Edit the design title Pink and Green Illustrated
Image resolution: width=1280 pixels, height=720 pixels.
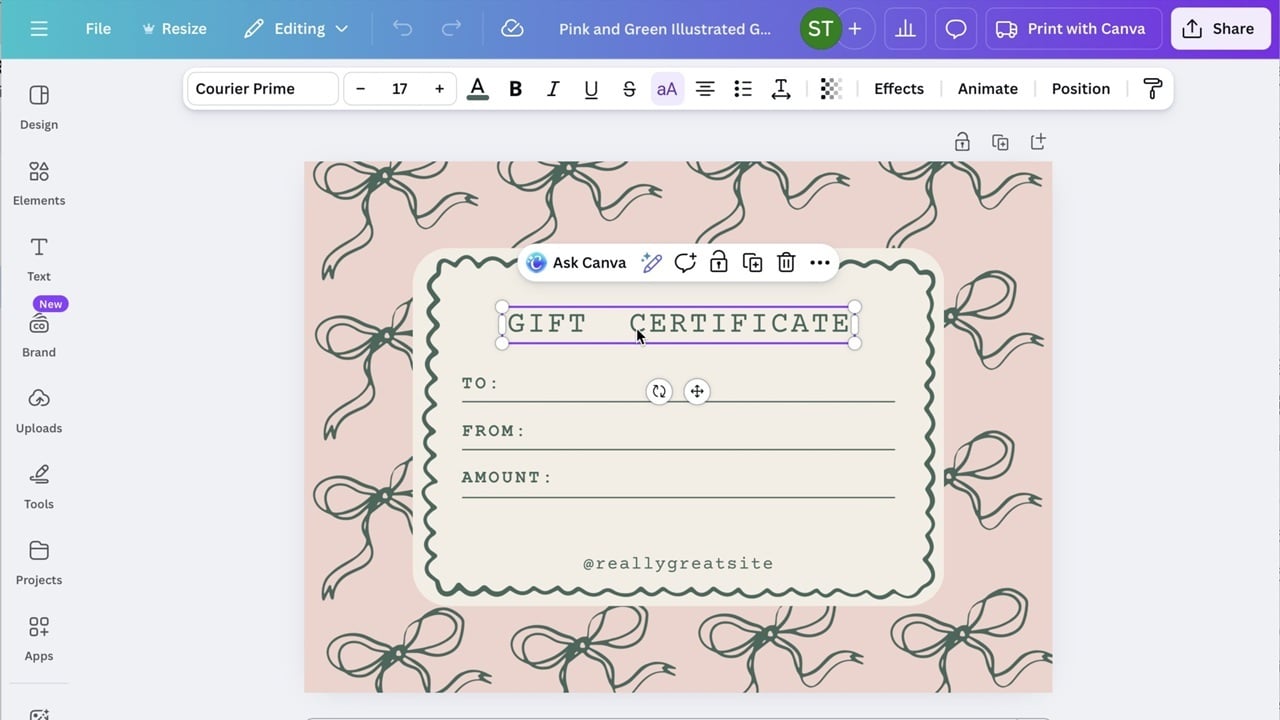(665, 29)
